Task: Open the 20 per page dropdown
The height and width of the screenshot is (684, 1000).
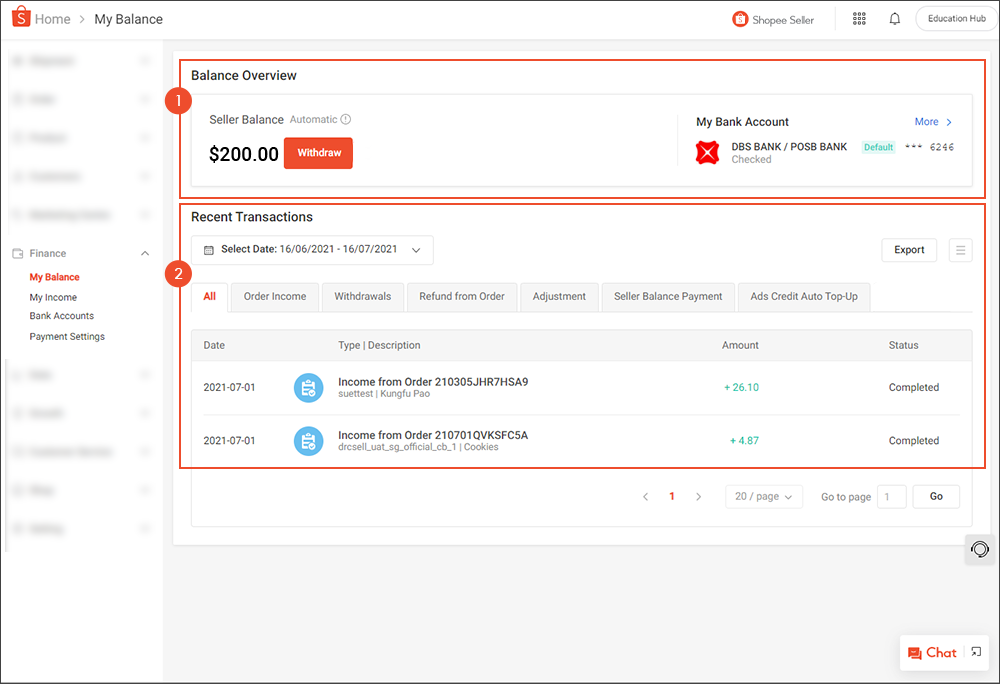Action: [x=764, y=496]
